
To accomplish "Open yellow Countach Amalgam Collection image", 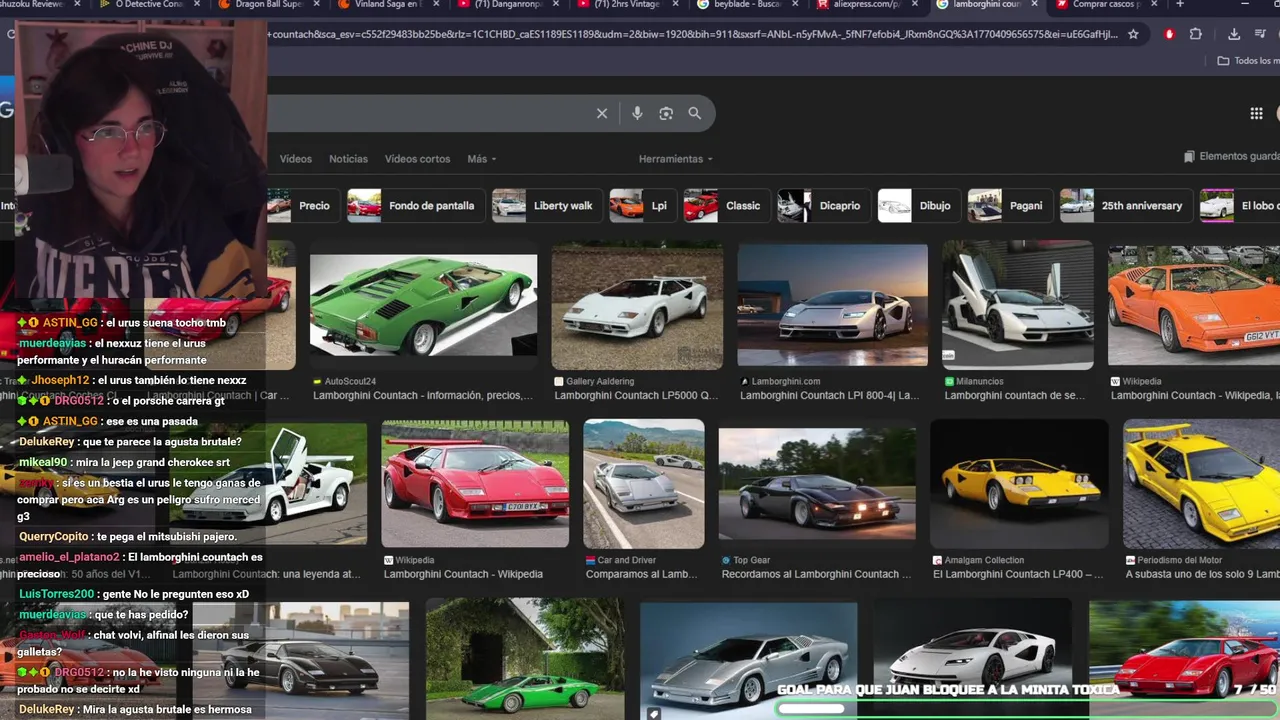I will pos(1019,483).
